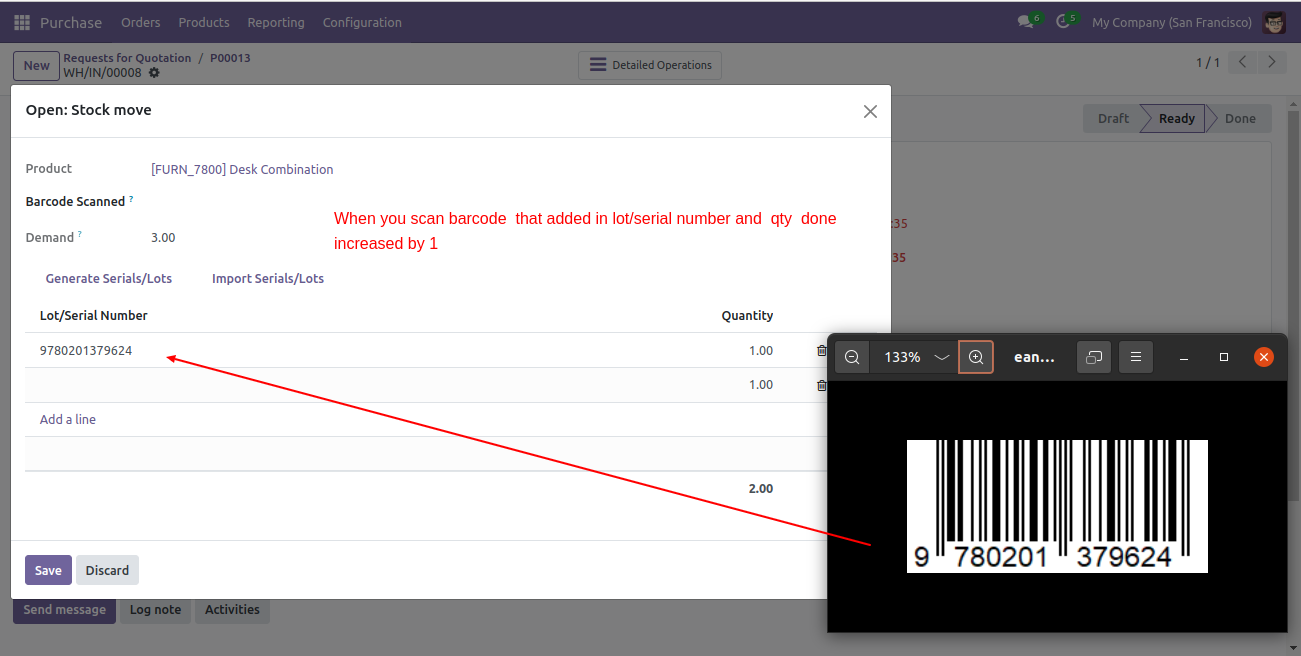
Task: Go to the Purchase app home
Action: 71,22
